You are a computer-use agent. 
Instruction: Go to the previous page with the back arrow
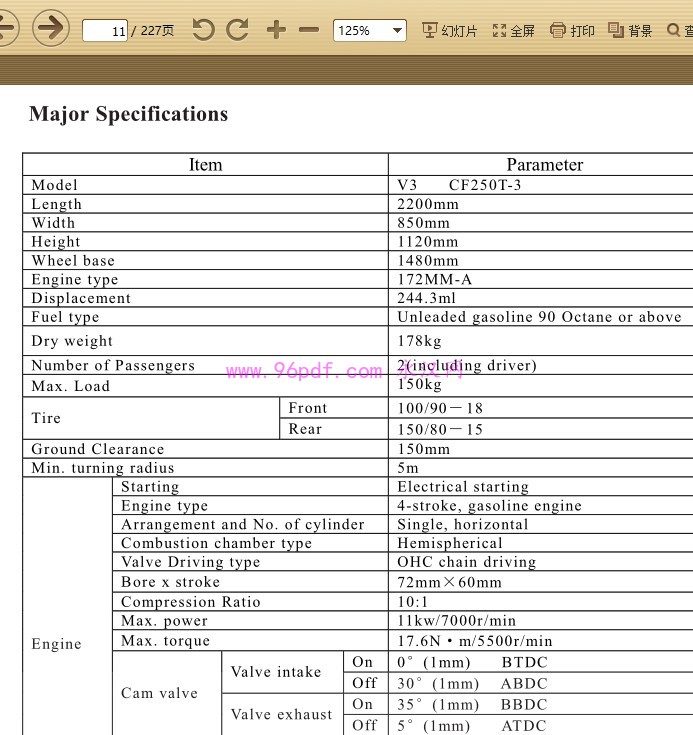tap(7, 28)
